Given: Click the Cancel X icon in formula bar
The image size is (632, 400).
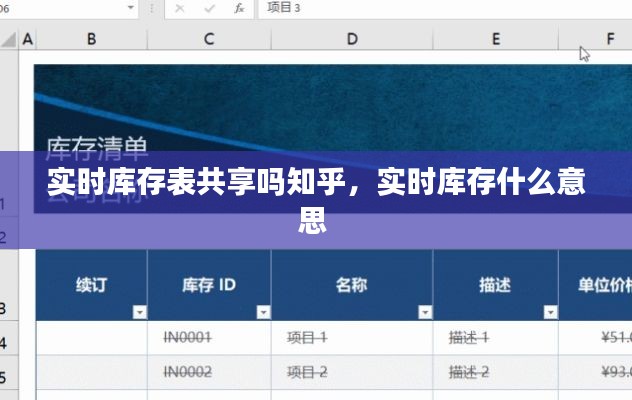Looking at the screenshot, I should pyautogui.click(x=179, y=8).
